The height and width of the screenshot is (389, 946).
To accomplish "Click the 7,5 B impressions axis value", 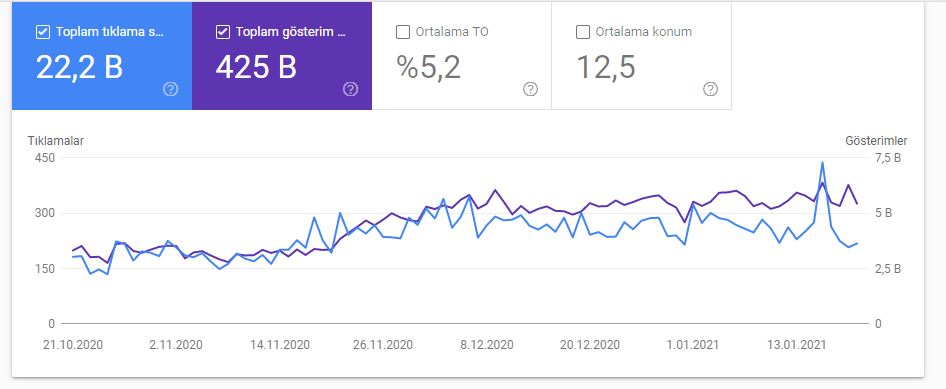I will [888, 158].
